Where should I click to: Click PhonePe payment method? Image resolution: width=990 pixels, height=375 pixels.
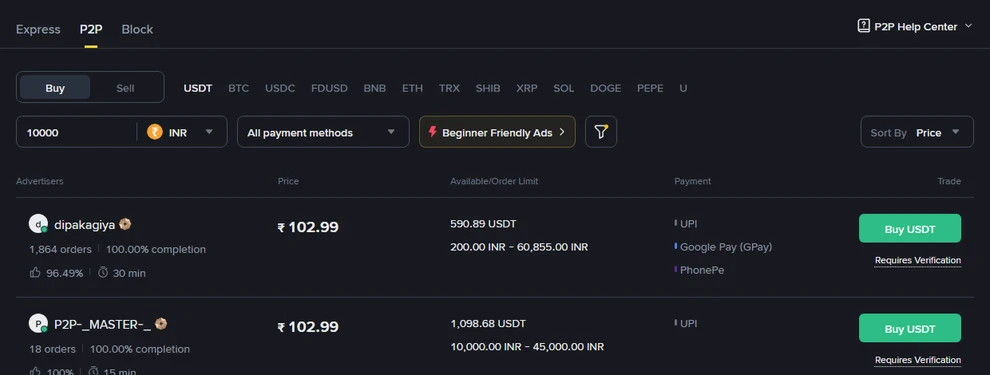pyautogui.click(x=701, y=270)
